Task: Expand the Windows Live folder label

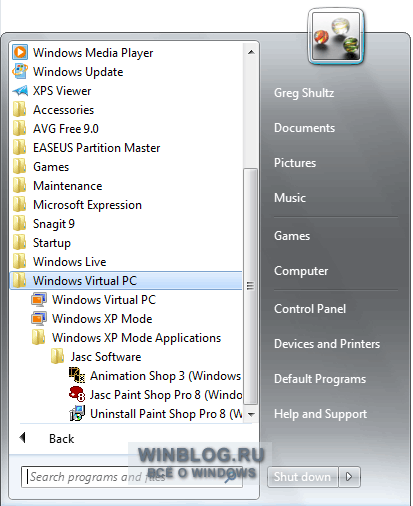Action: point(70,262)
